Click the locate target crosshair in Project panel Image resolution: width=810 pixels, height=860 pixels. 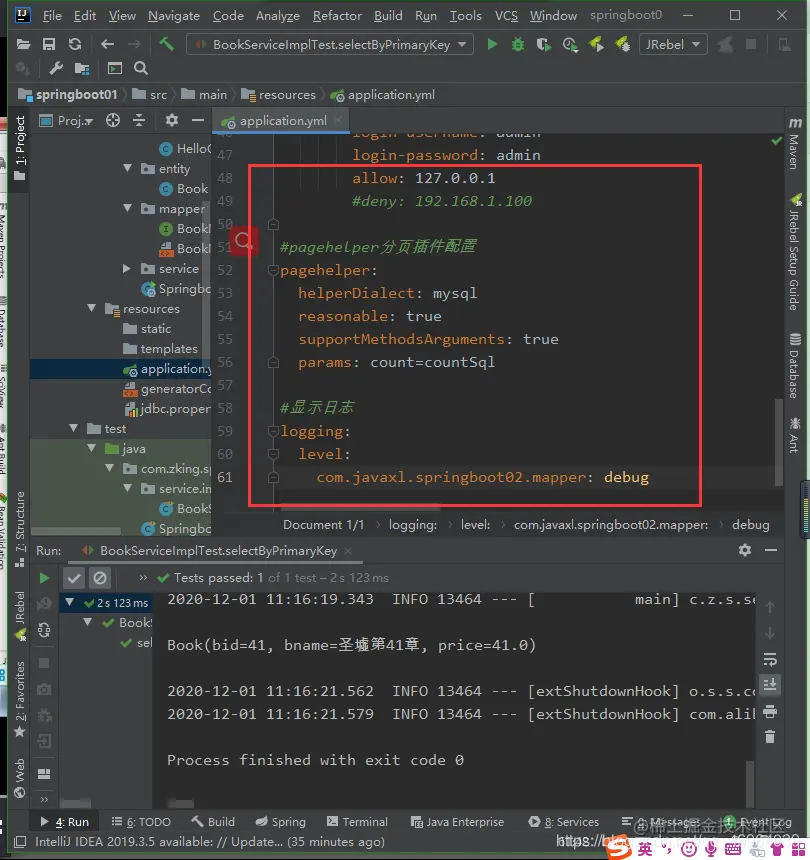point(113,120)
